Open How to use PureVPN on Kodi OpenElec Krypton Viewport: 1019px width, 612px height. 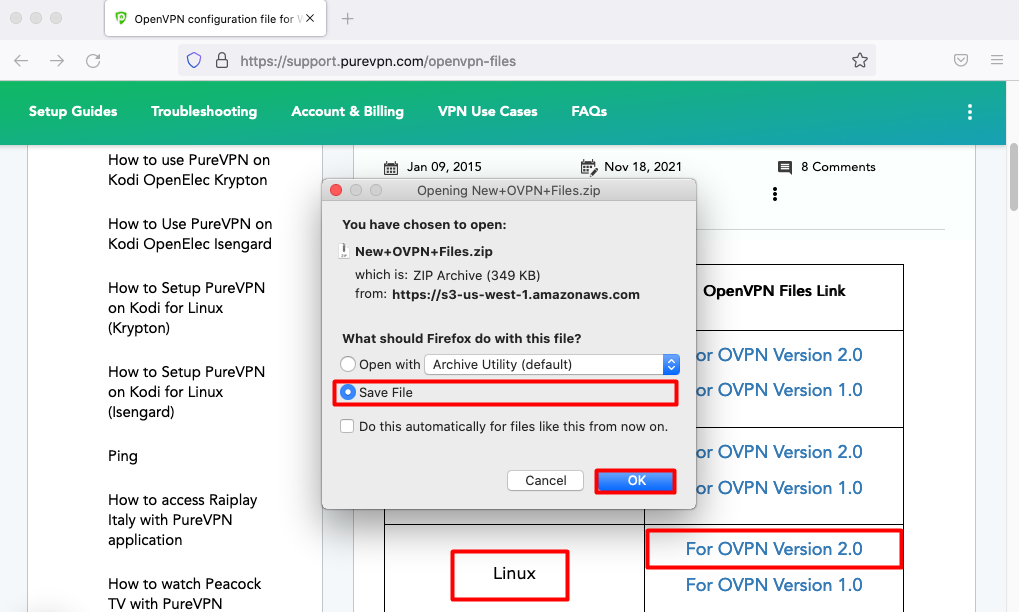tap(188, 170)
